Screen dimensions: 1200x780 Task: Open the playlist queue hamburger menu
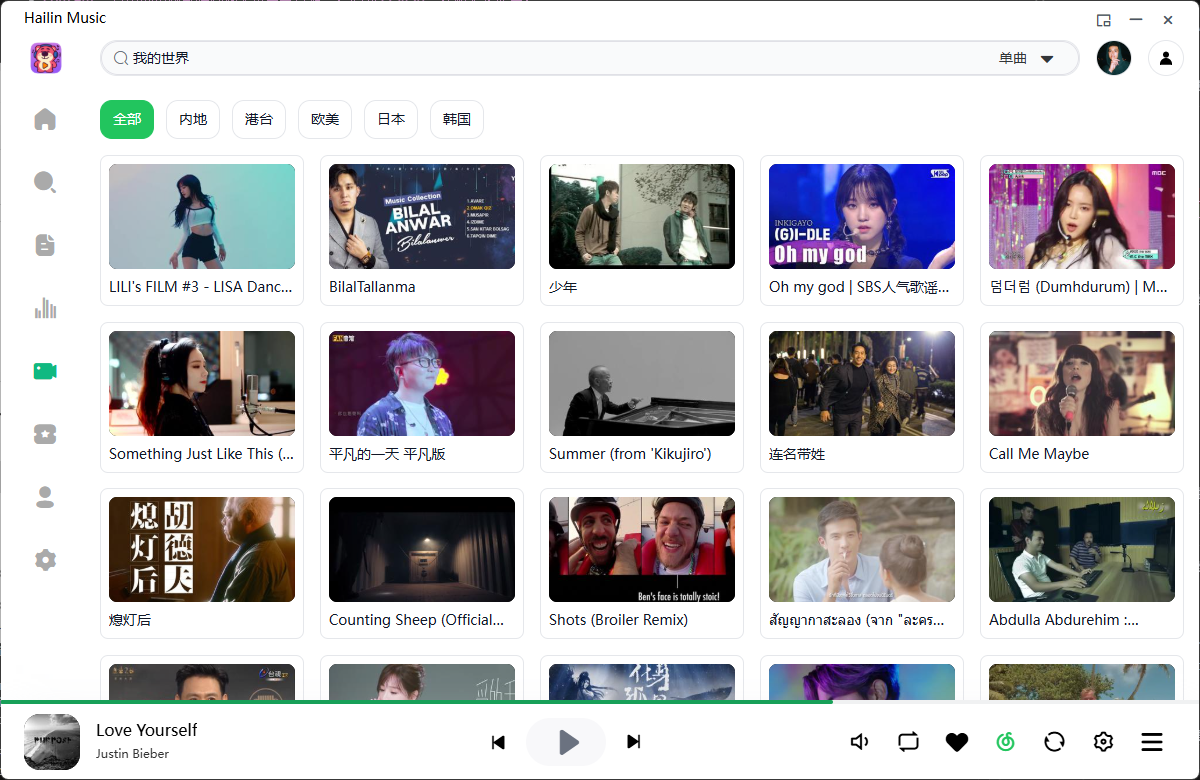tap(1152, 742)
